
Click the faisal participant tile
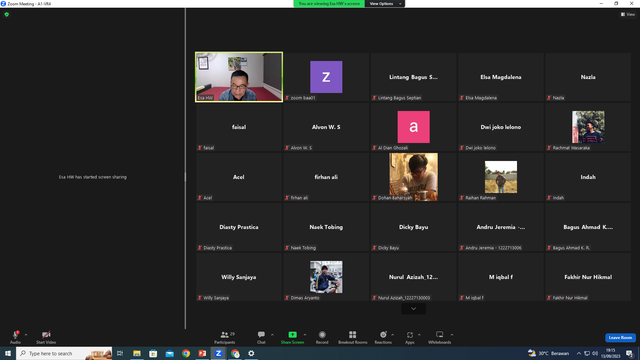(239, 127)
